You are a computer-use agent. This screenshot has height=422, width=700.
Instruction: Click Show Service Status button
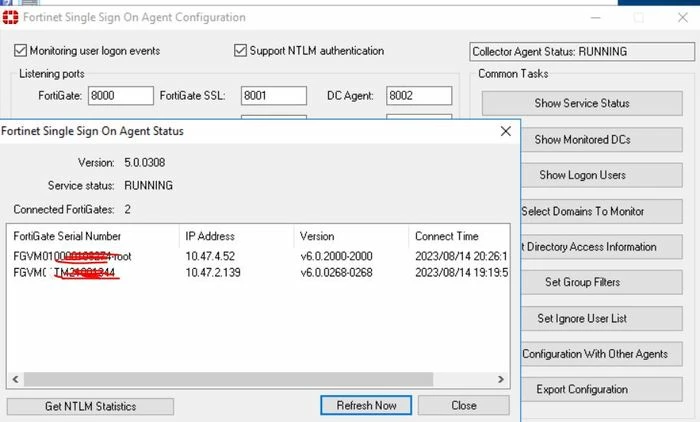click(582, 103)
